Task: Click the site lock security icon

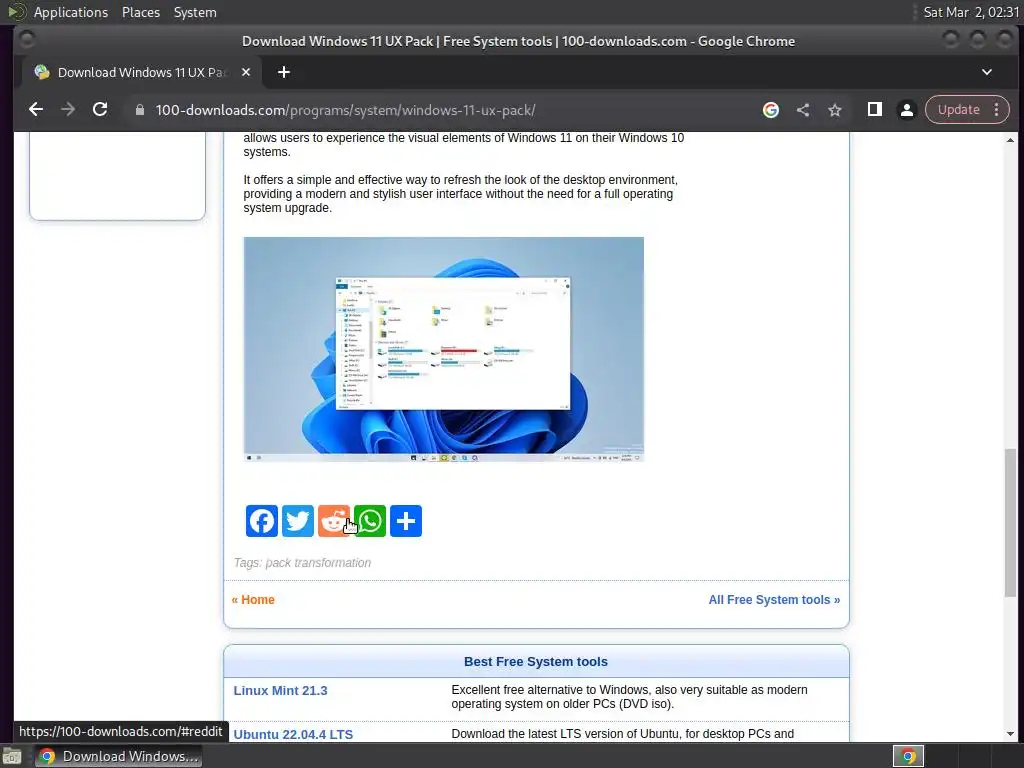Action: (139, 110)
